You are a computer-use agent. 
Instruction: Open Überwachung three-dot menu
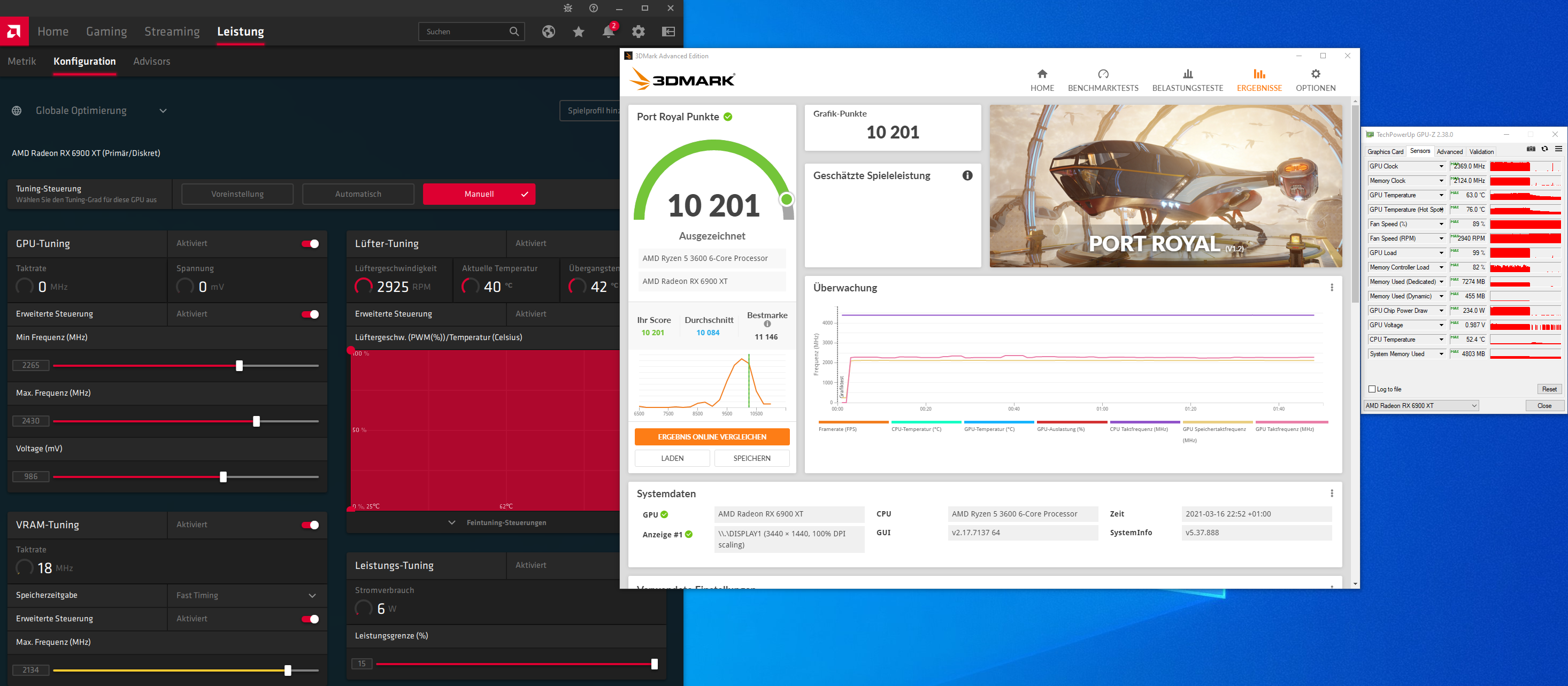click(x=1331, y=288)
